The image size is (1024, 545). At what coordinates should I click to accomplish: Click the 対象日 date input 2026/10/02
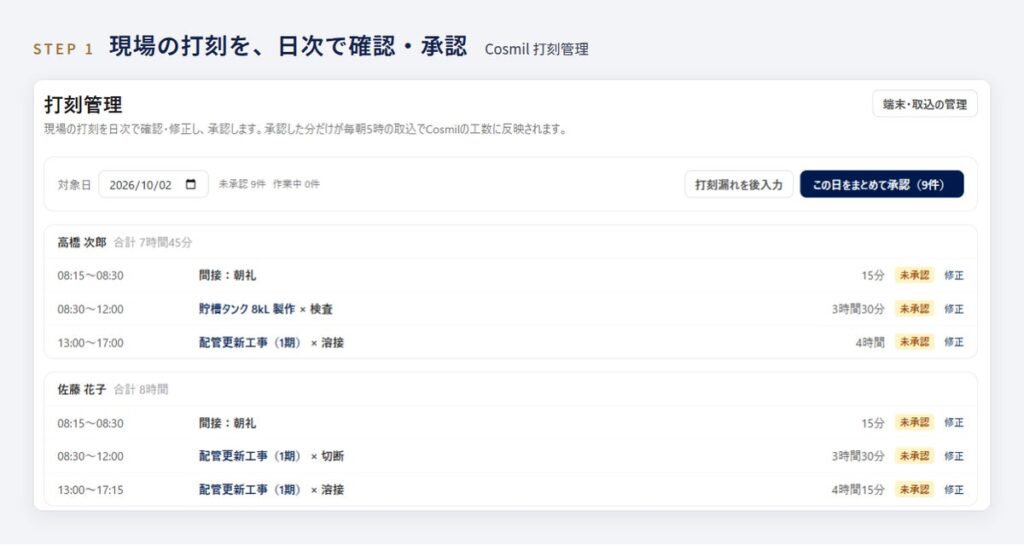(153, 184)
